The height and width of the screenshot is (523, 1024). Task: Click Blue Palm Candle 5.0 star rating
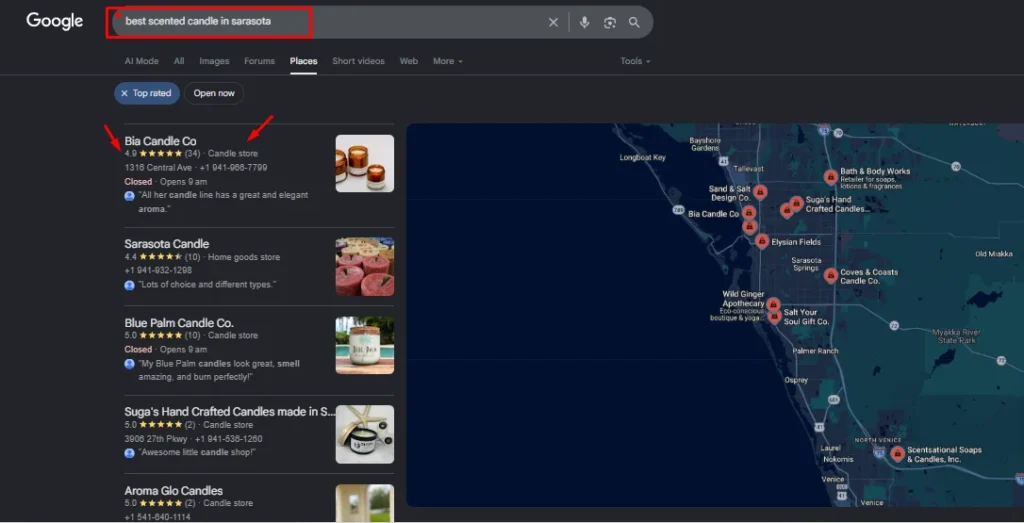point(162,336)
